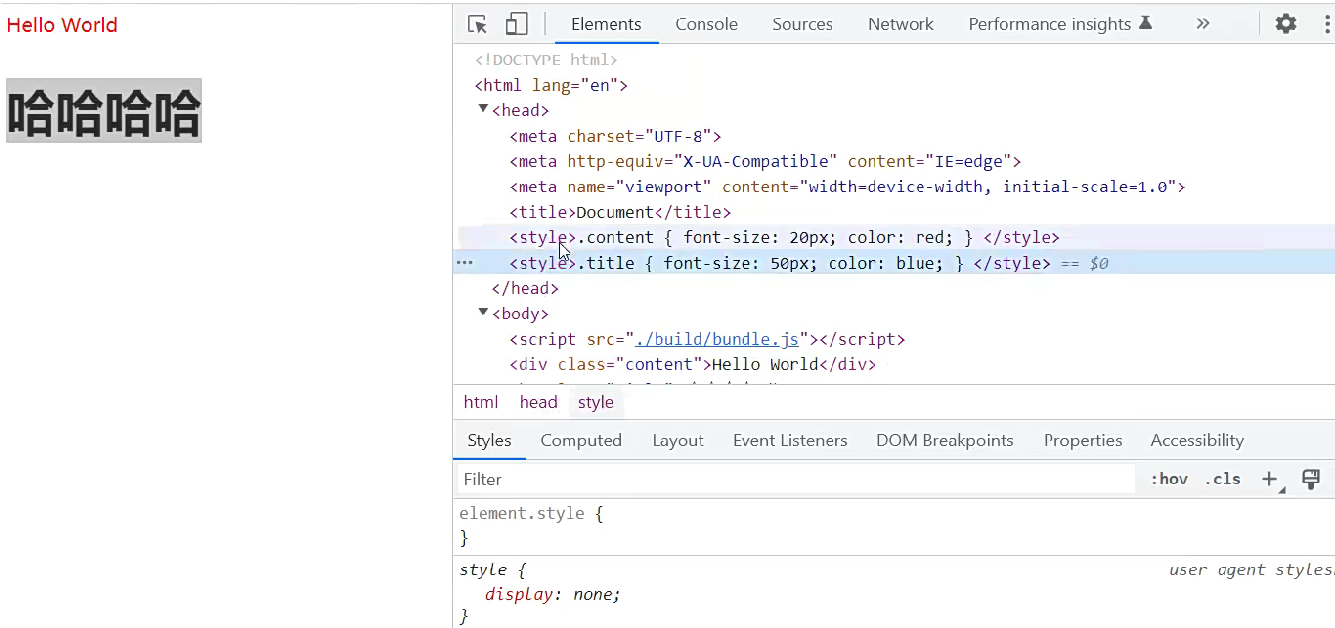This screenshot has height=628, width=1335.
Task: Focus the styles Filter field
Action: tap(796, 479)
